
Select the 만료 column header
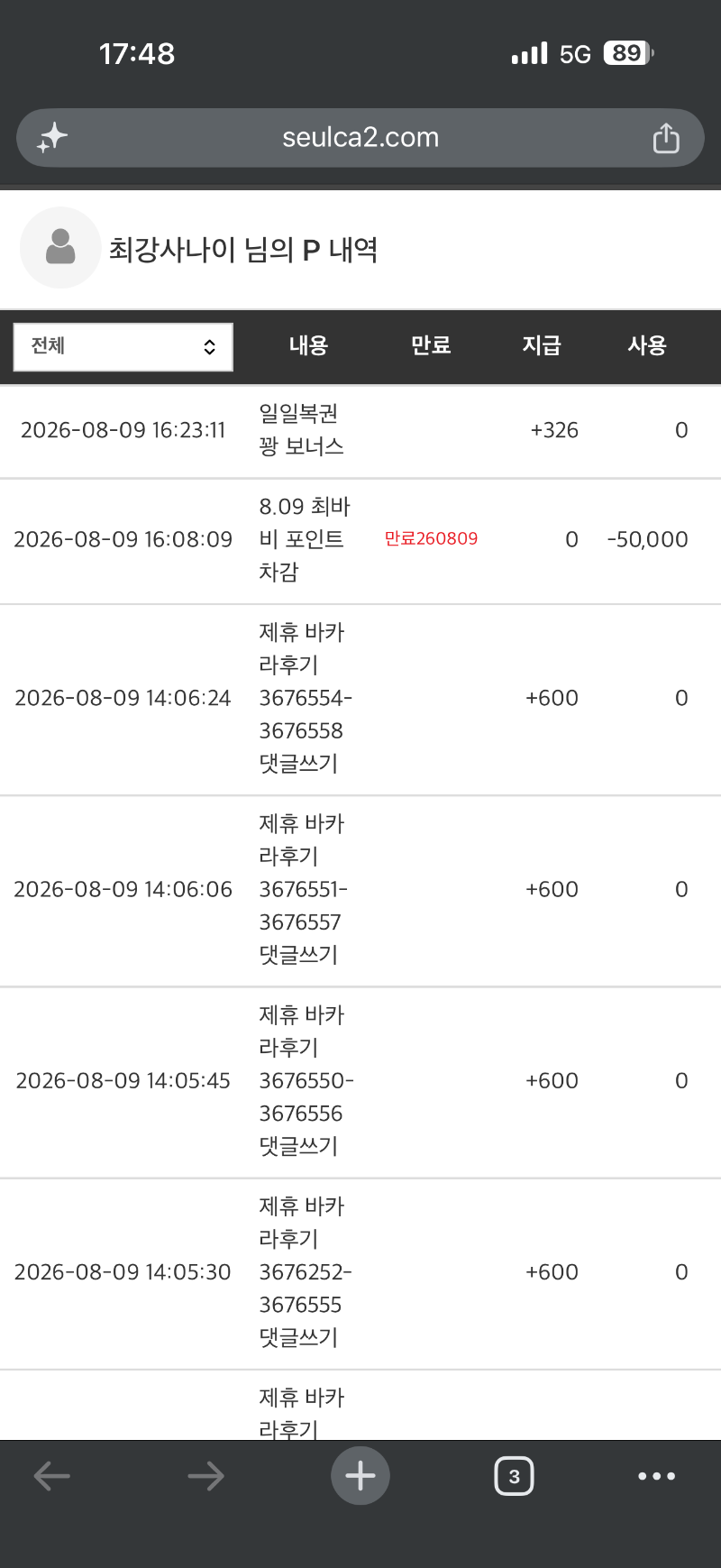point(431,345)
